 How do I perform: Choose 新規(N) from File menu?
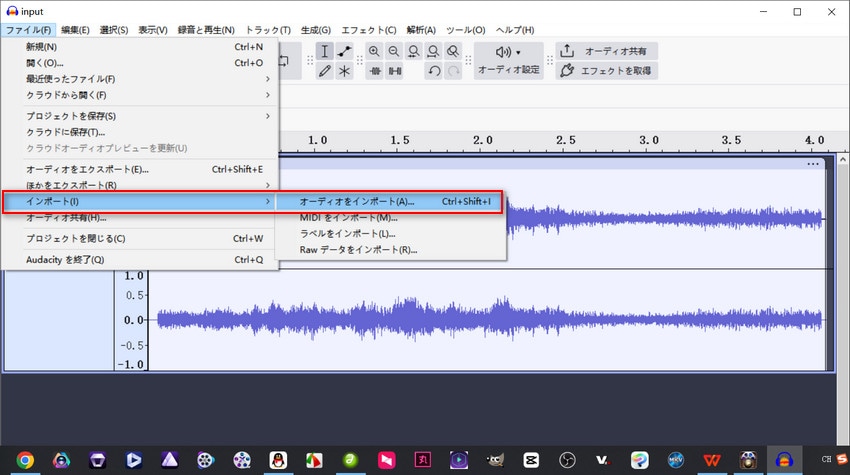[x=140, y=47]
